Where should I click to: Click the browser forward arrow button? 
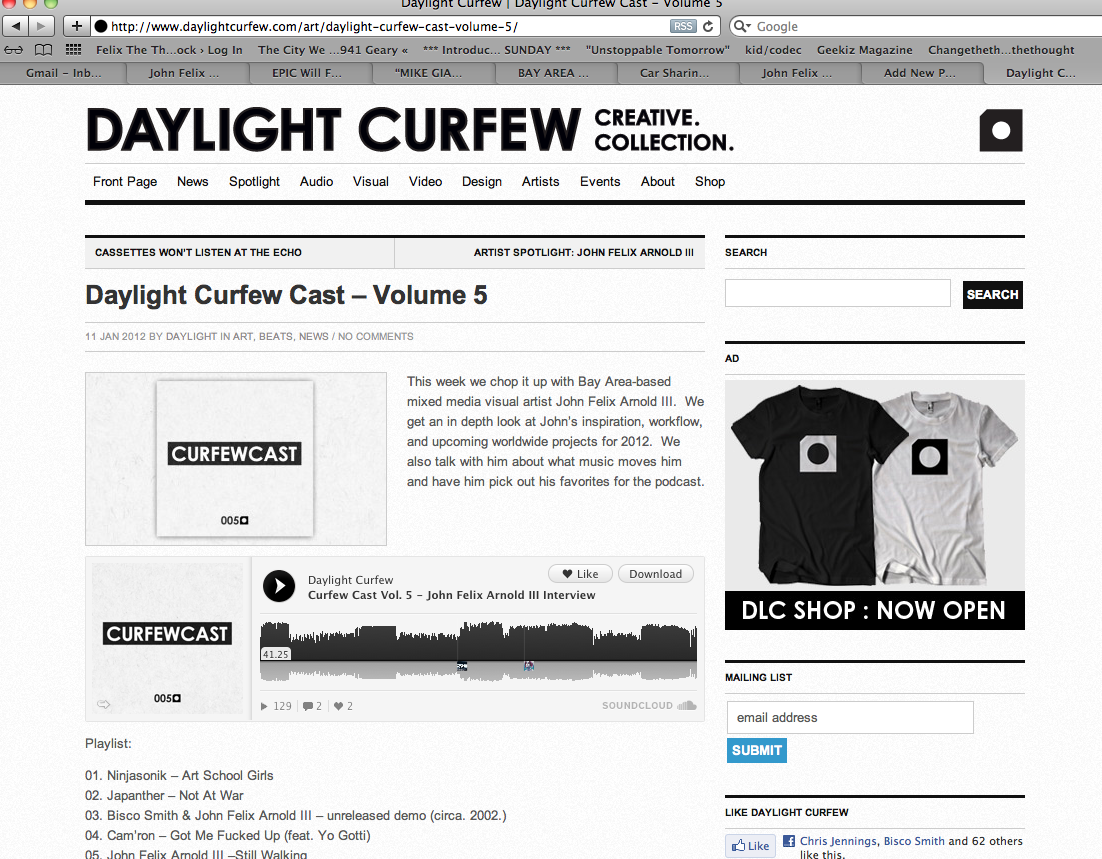(x=41, y=27)
